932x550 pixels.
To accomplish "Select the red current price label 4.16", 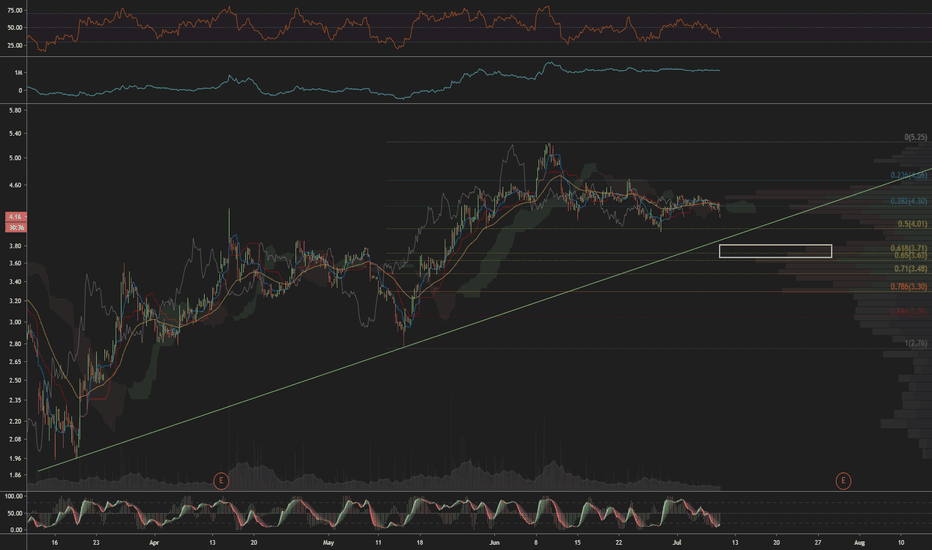I will (15, 217).
